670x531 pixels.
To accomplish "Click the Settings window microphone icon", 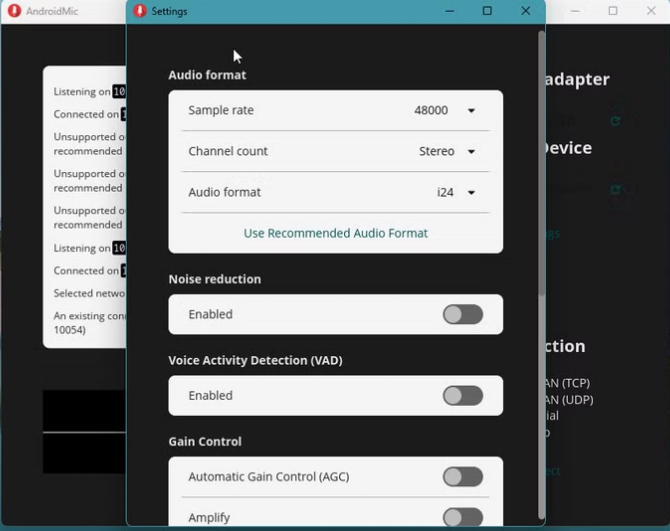I will coord(140,11).
